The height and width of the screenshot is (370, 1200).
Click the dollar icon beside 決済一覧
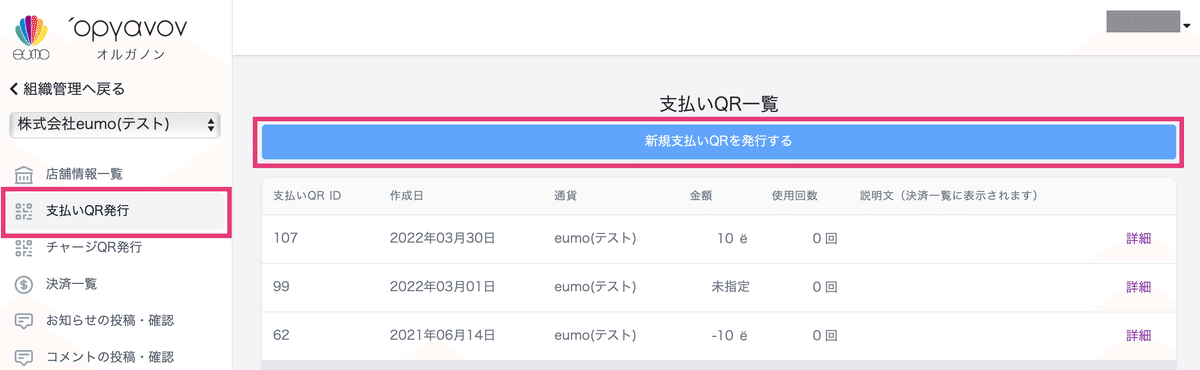24,284
